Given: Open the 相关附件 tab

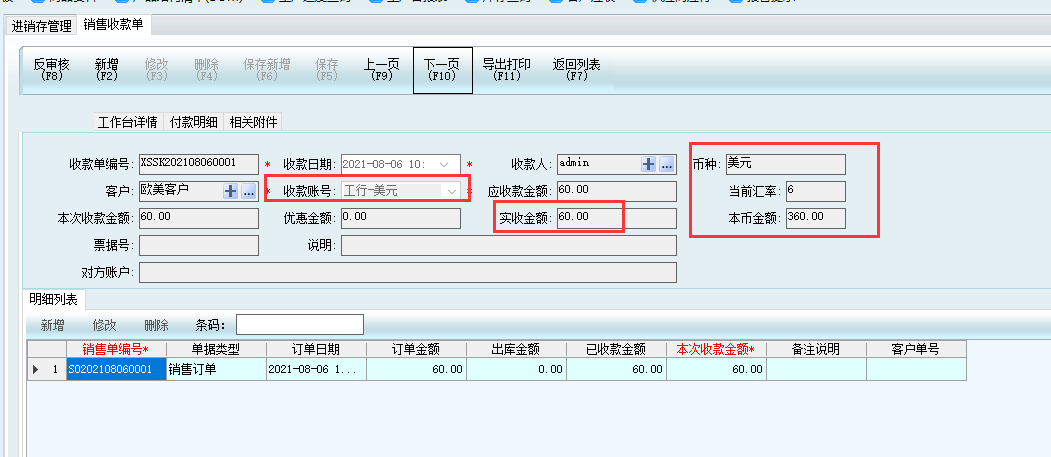Looking at the screenshot, I should click(x=253, y=122).
